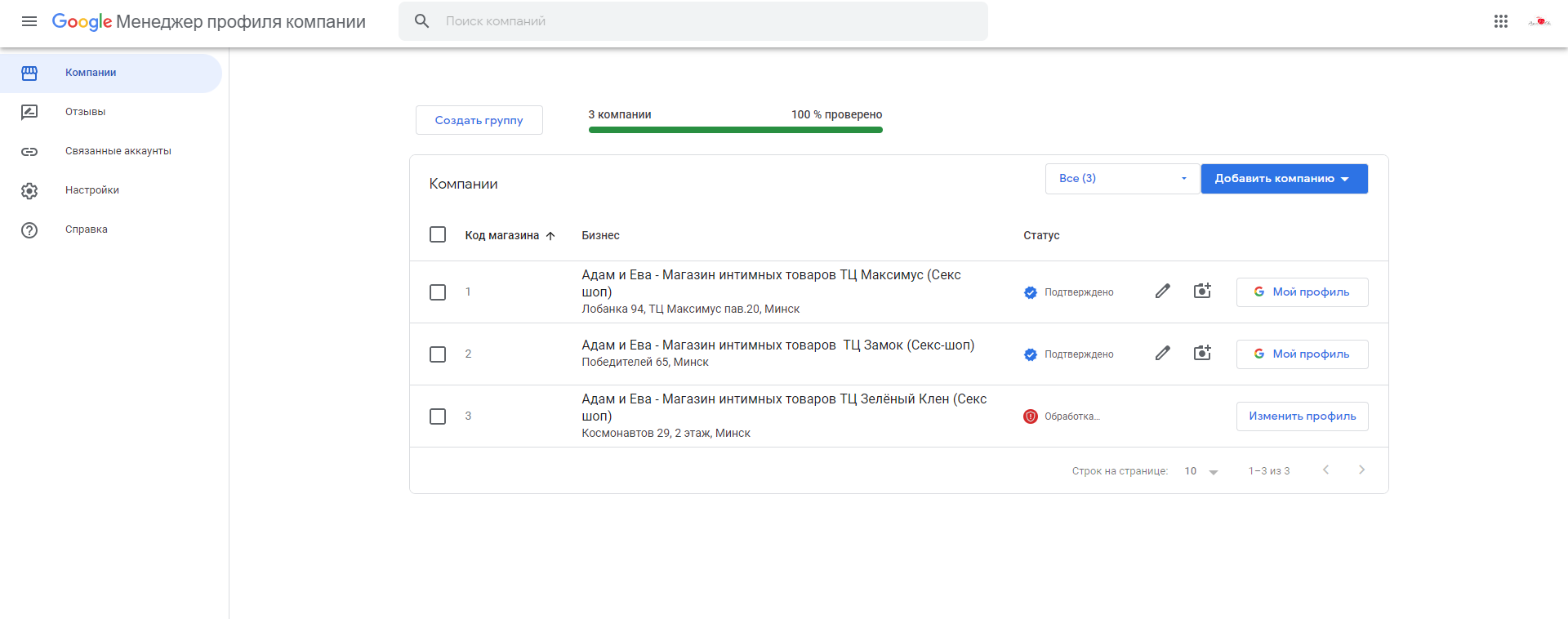1568x619 pixels.
Task: Open business name ТЦ Зелёный Клен
Action: click(784, 407)
